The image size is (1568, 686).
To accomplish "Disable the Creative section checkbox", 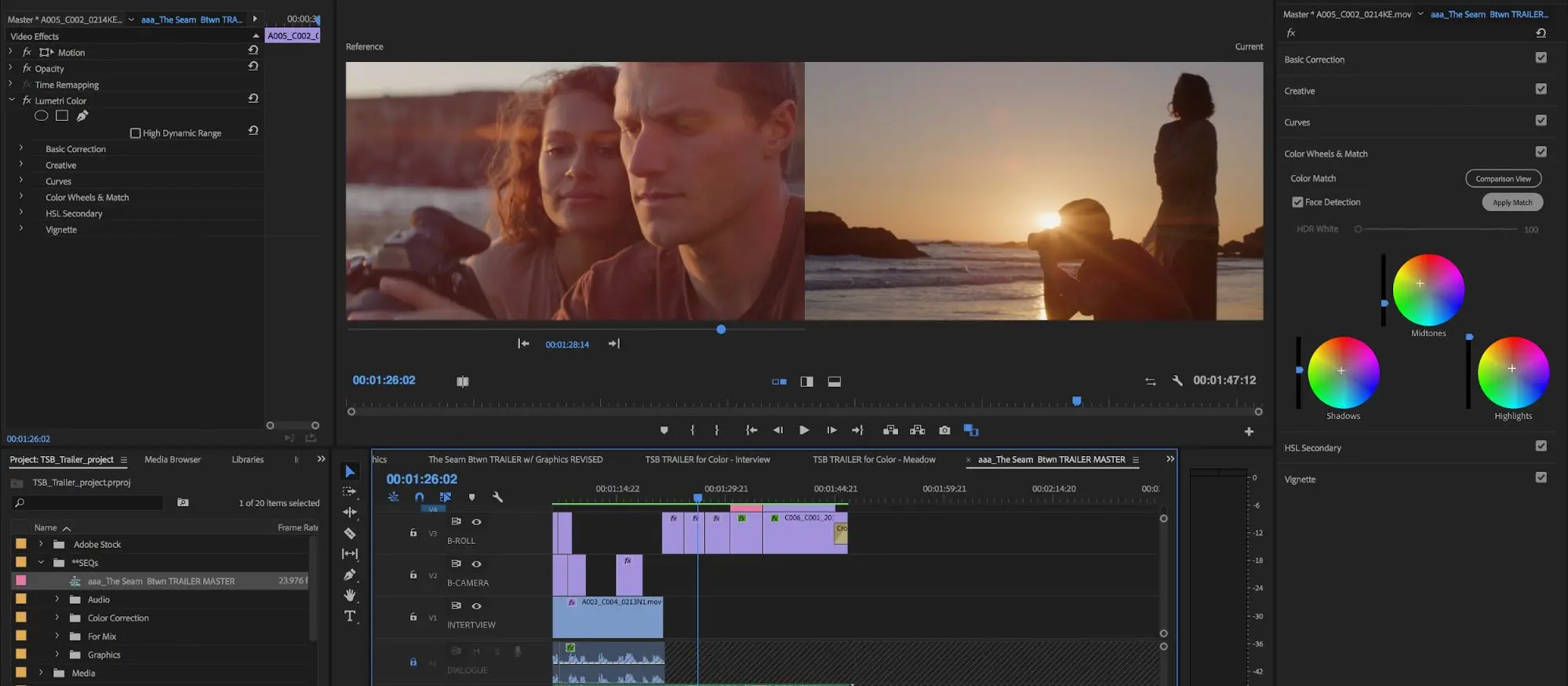I will tap(1541, 89).
